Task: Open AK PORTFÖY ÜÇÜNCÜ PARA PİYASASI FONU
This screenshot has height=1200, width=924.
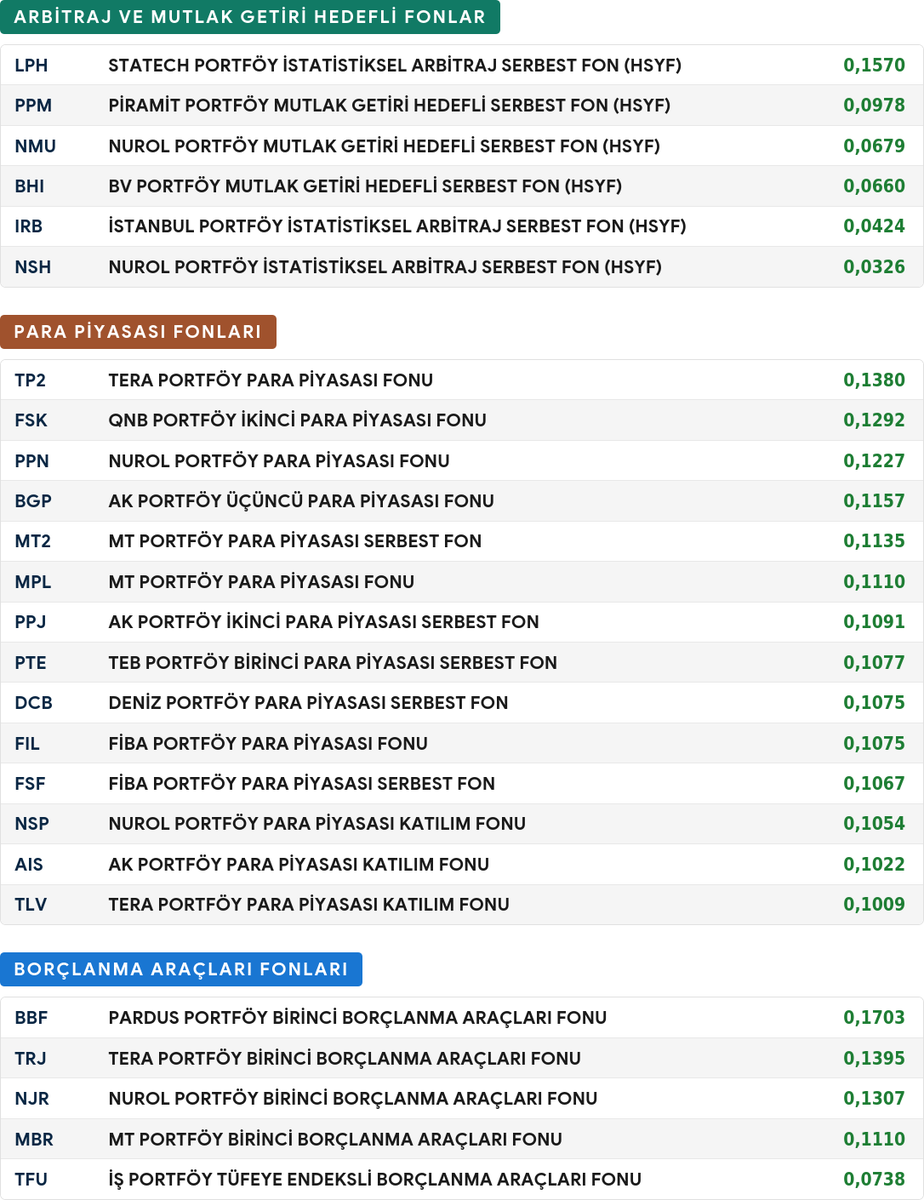Action: pyautogui.click(x=301, y=501)
